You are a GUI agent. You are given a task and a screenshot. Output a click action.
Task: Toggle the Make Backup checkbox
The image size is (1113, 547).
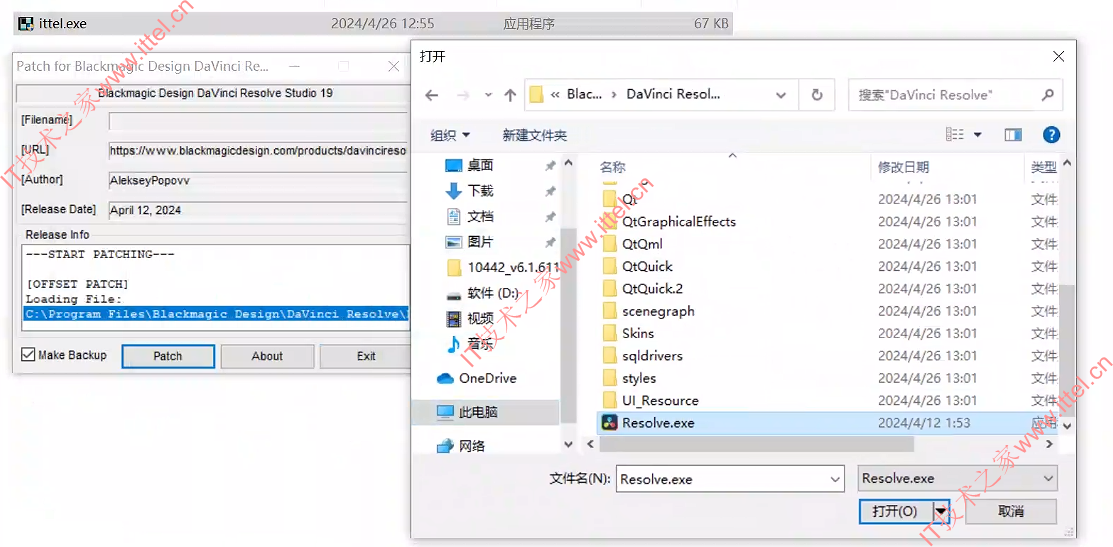click(x=28, y=355)
